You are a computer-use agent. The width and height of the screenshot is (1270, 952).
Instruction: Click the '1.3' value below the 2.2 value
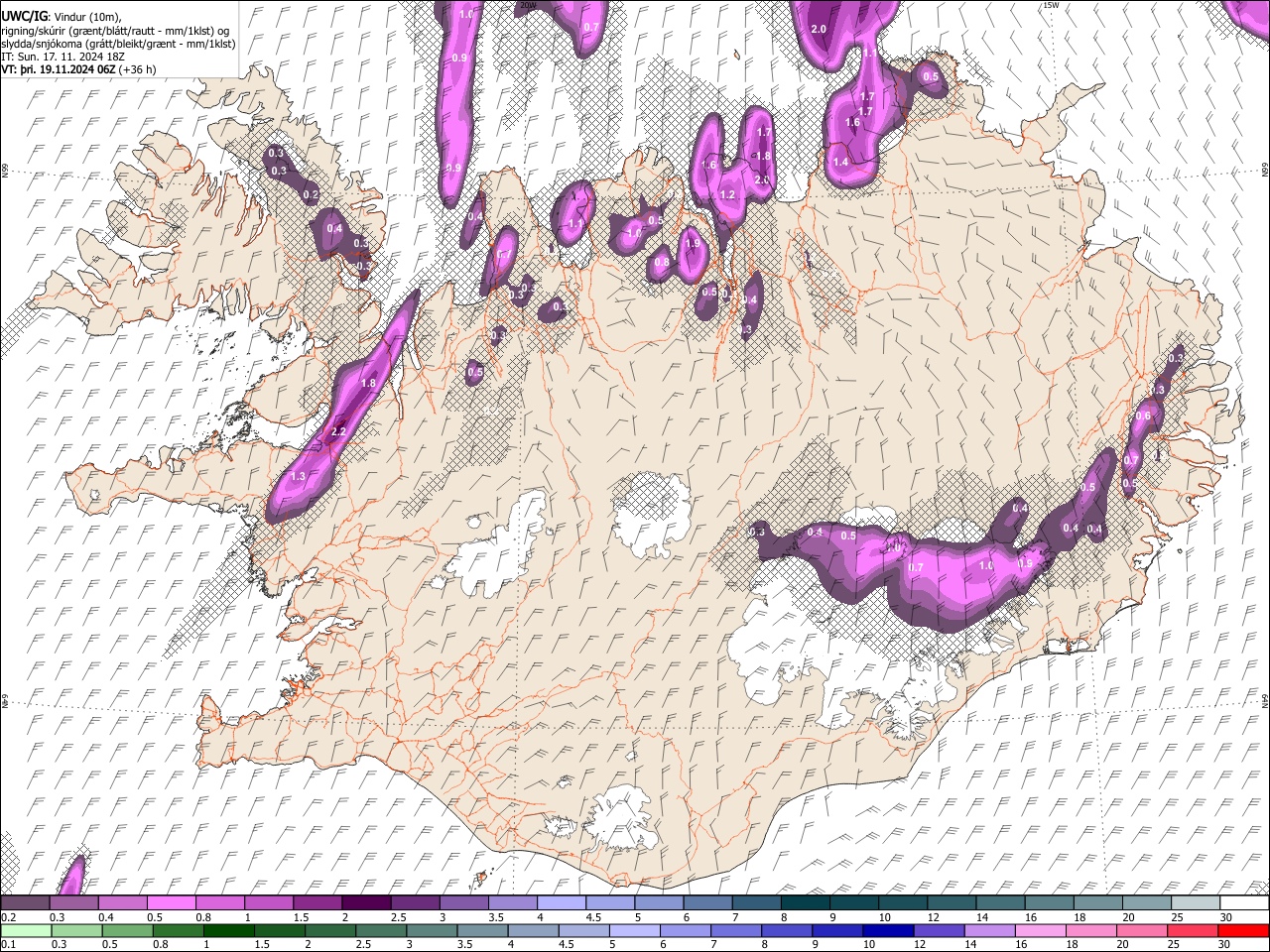pos(298,477)
